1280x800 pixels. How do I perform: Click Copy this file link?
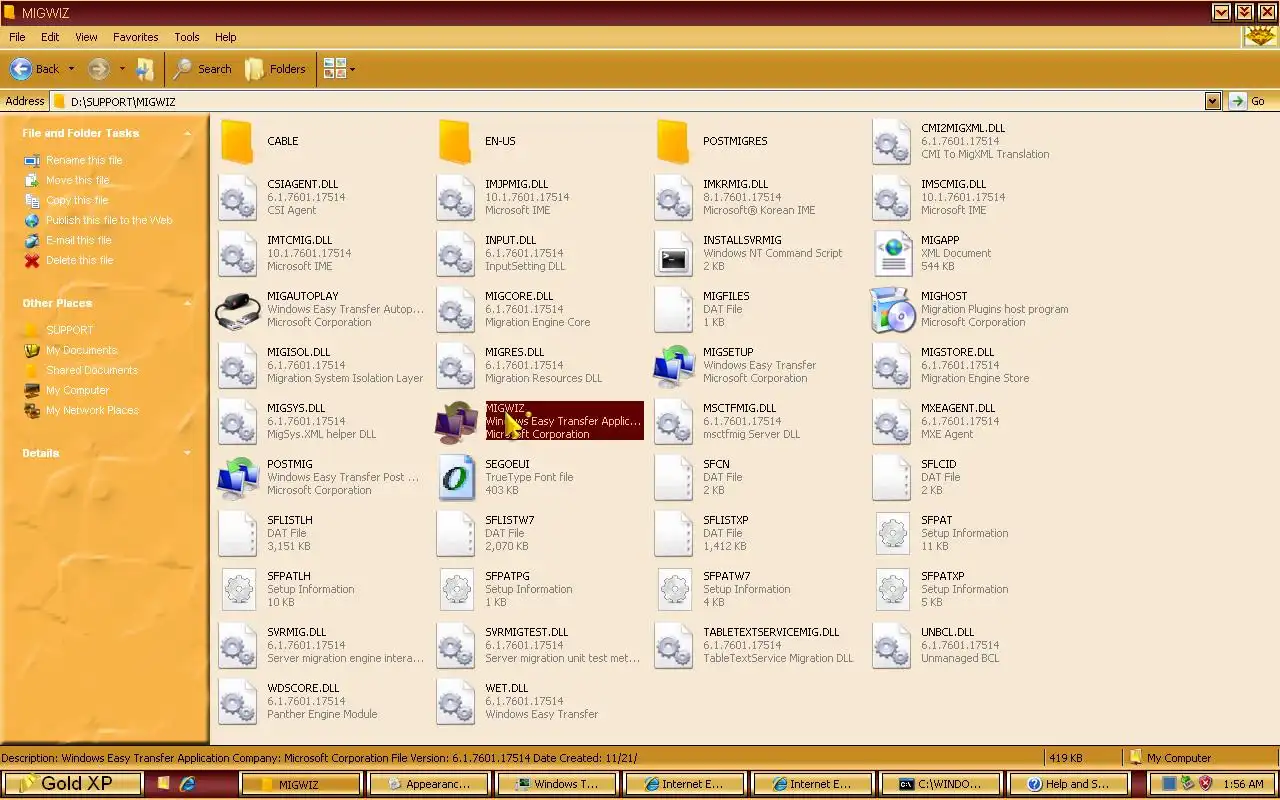tap(77, 200)
